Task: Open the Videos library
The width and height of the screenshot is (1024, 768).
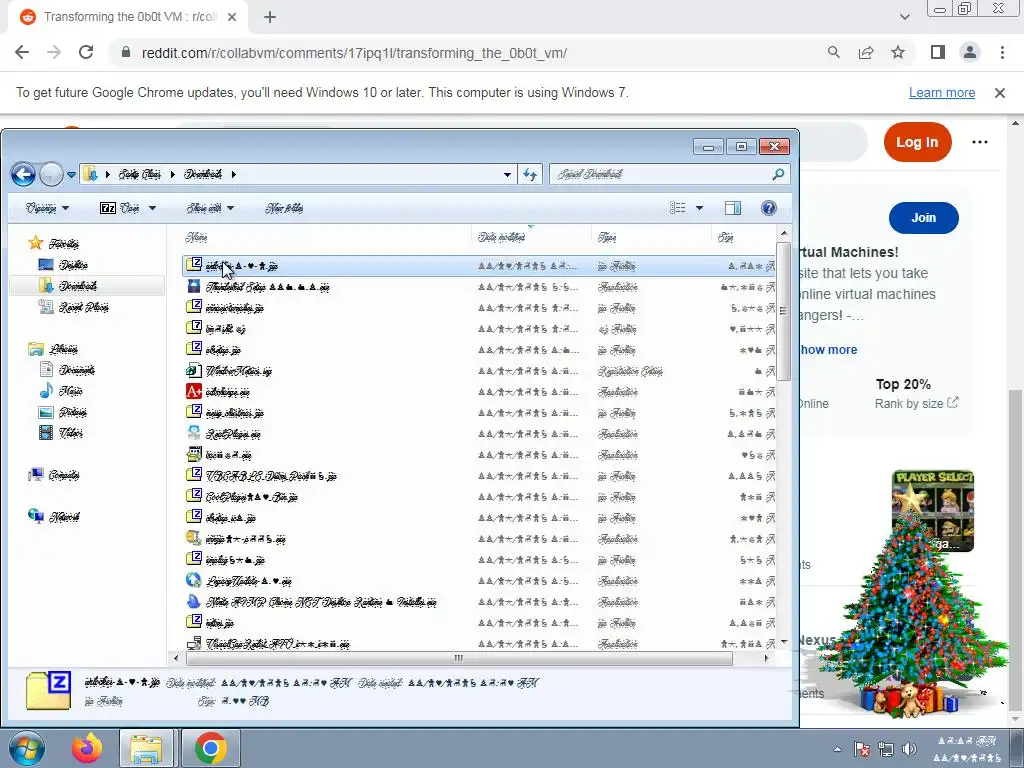Action: click(x=61, y=432)
